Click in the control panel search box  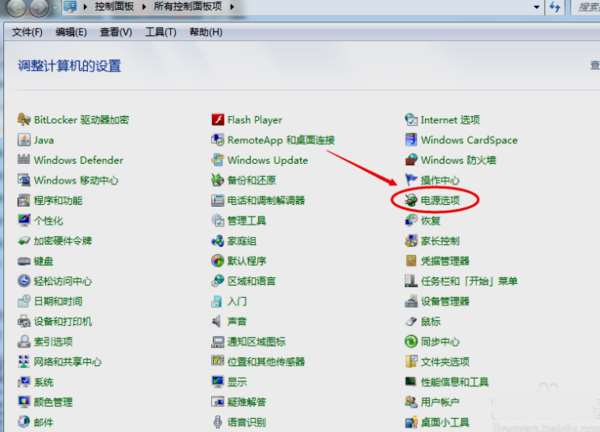point(586,7)
